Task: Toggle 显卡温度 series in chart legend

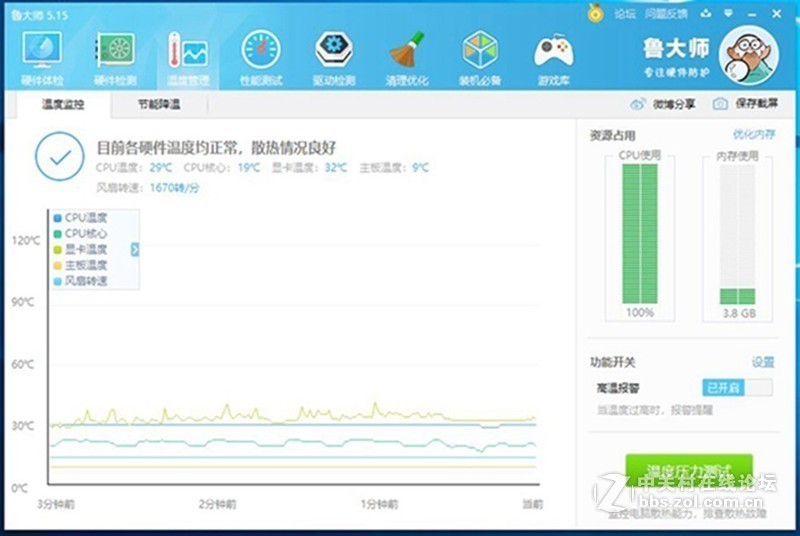Action: [x=81, y=249]
